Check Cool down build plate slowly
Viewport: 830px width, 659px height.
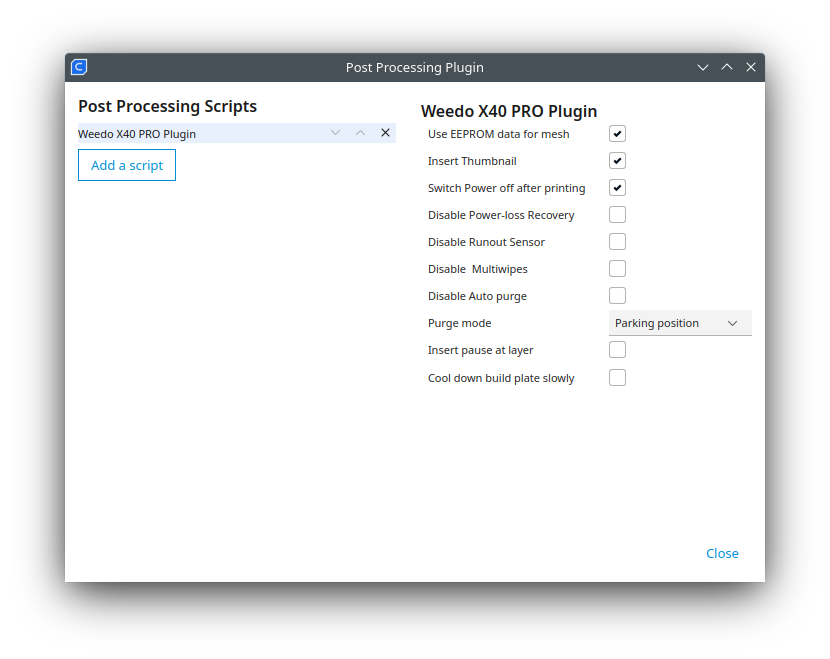[617, 377]
